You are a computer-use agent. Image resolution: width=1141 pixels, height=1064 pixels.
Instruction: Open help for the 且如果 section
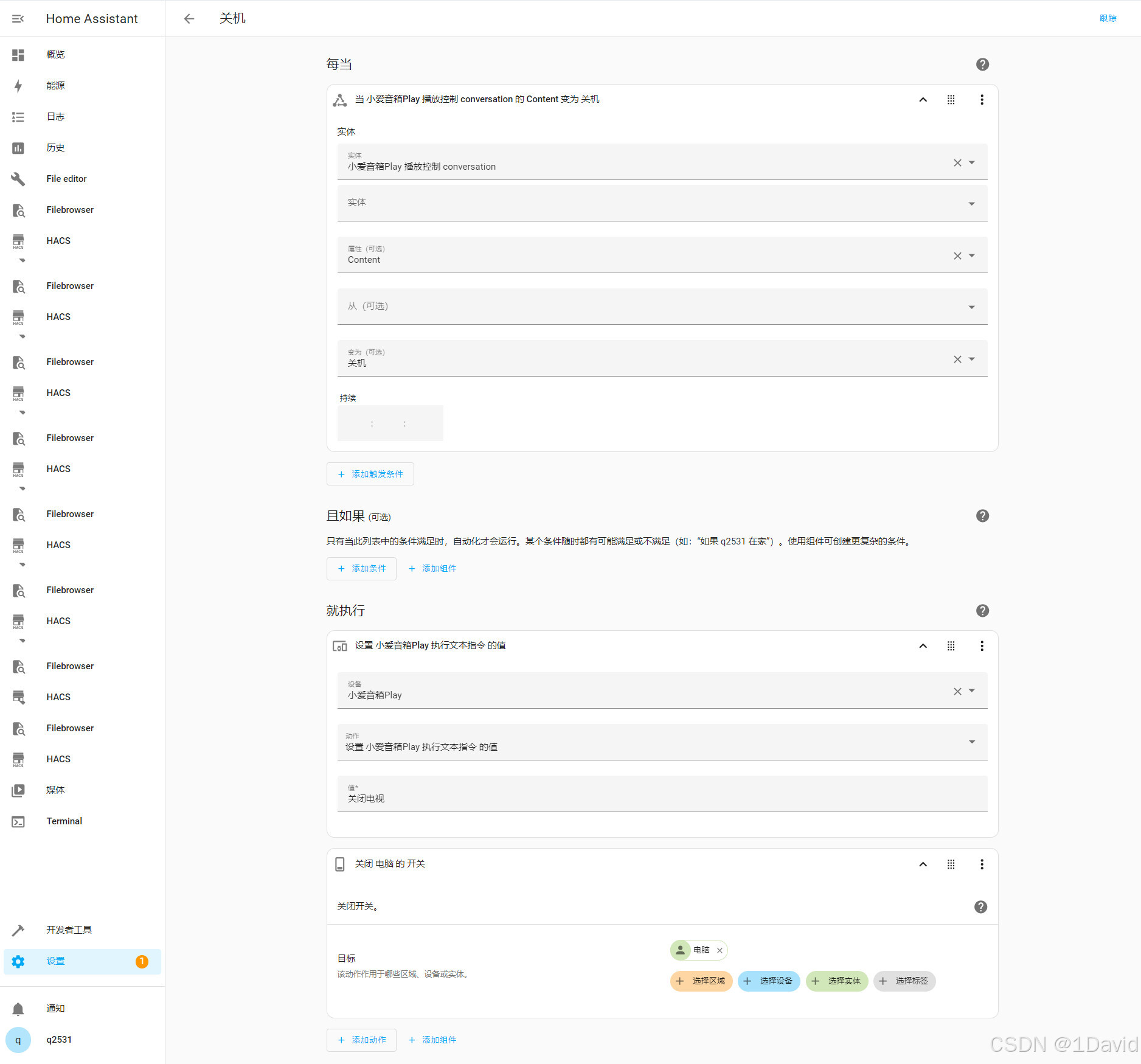pyautogui.click(x=982, y=516)
